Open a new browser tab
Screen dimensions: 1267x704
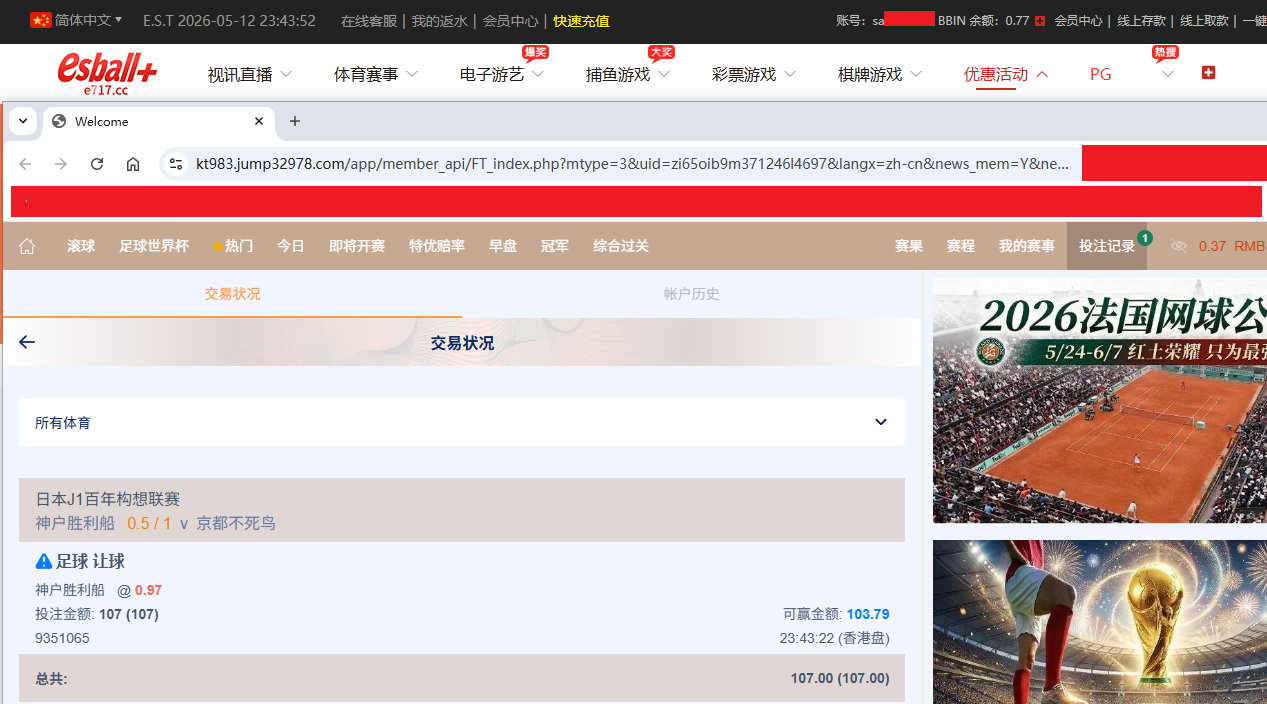[294, 121]
